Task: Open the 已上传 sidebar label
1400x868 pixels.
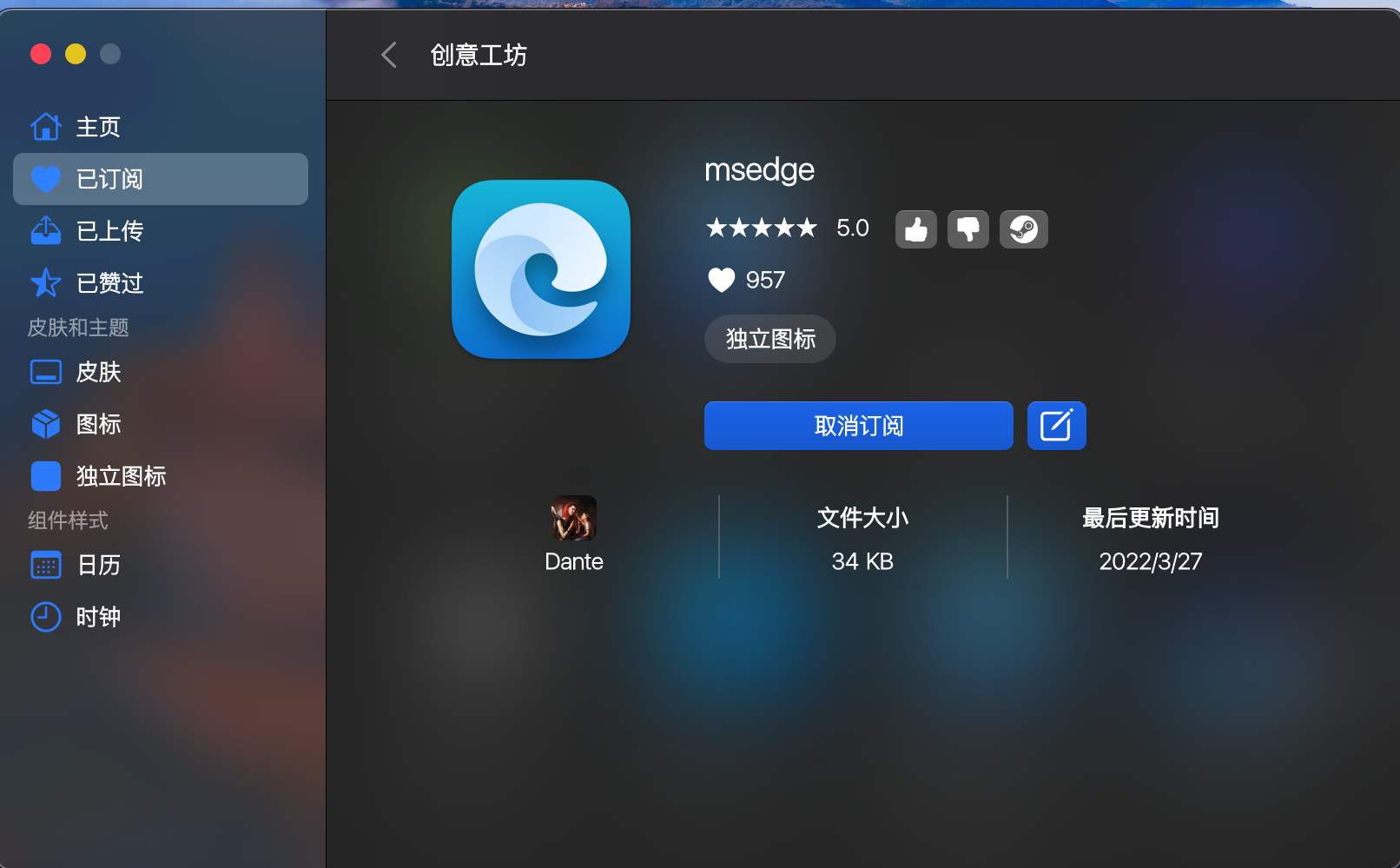Action: [109, 231]
